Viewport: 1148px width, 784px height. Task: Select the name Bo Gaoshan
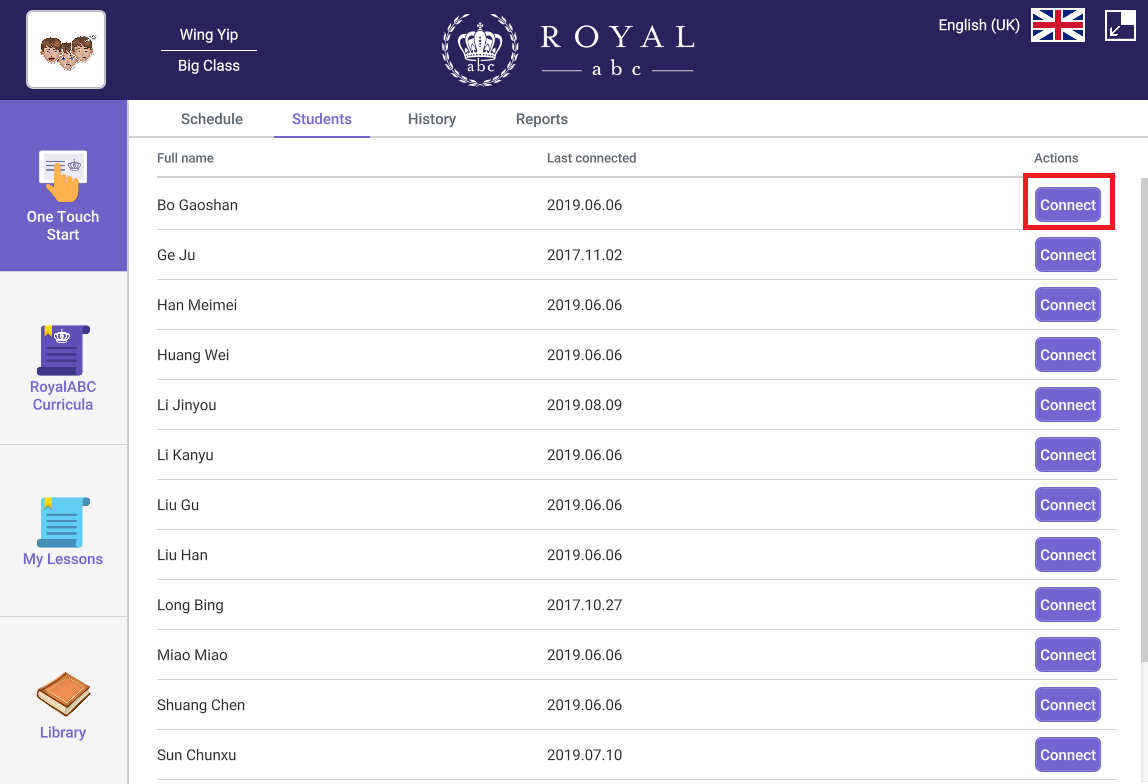pyautogui.click(x=197, y=205)
